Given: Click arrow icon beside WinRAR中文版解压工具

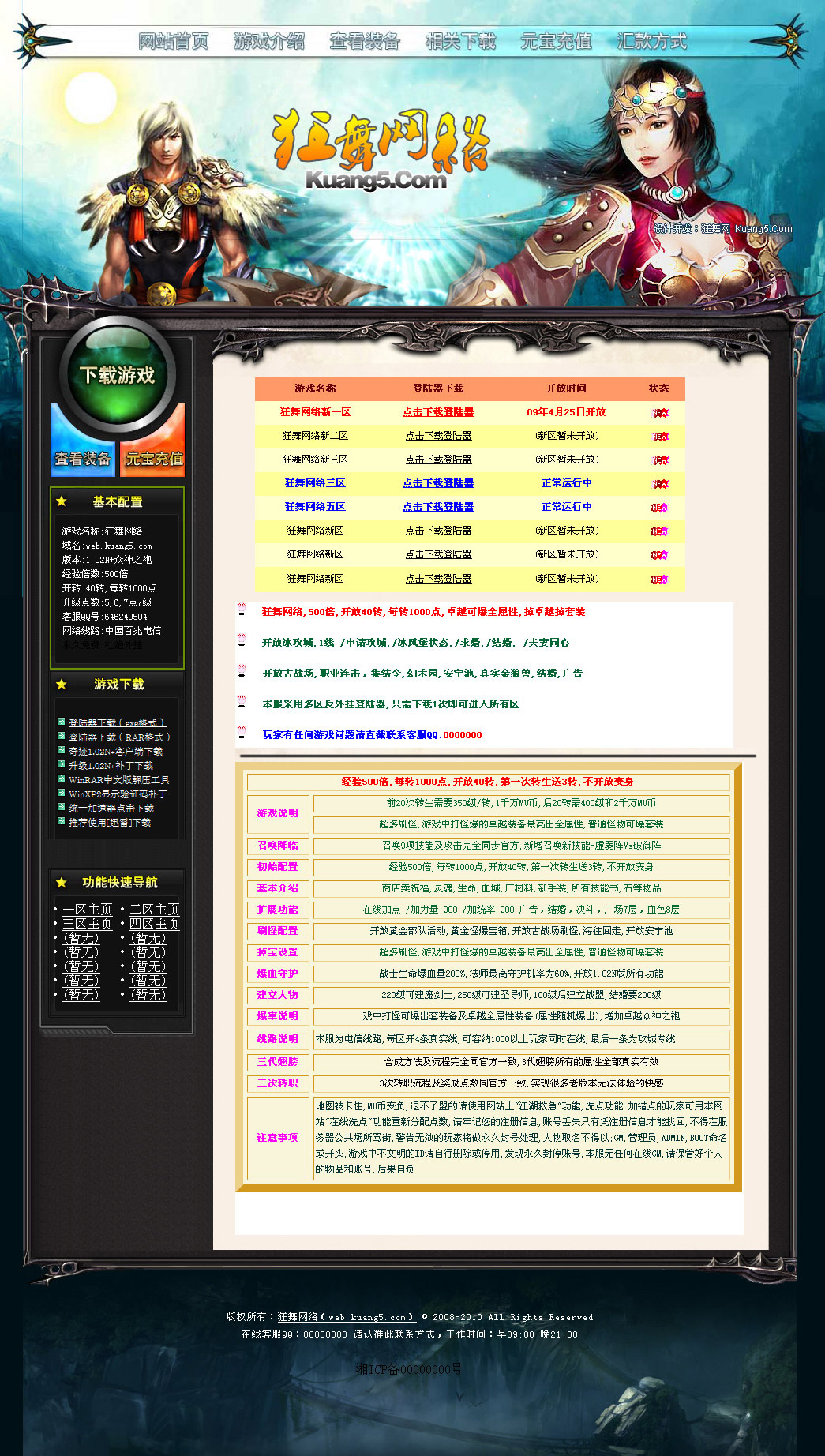Looking at the screenshot, I should pos(61,779).
